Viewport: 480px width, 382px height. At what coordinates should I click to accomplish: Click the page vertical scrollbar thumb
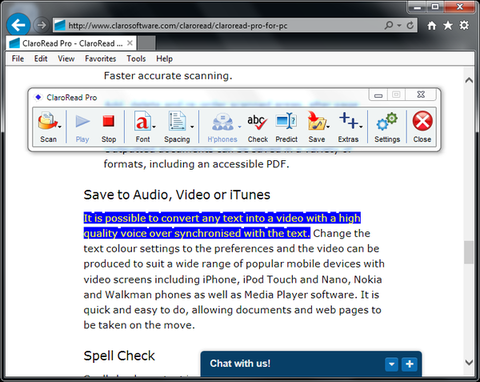click(x=469, y=252)
